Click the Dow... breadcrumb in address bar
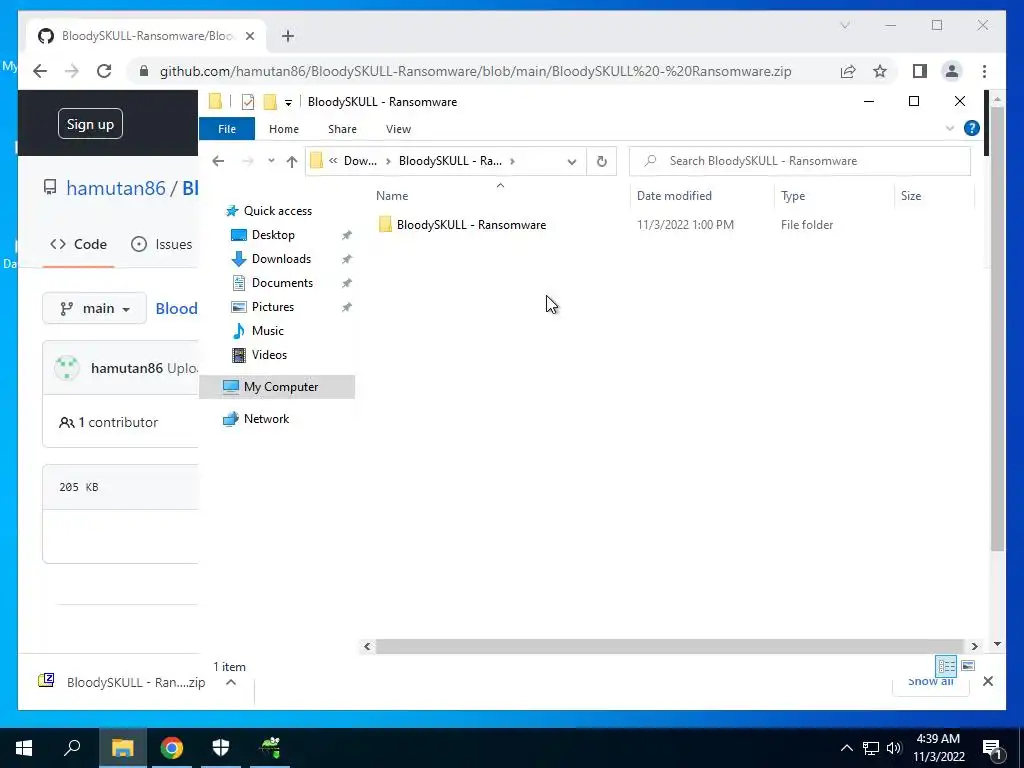Viewport: 1024px width, 768px height. click(360, 161)
